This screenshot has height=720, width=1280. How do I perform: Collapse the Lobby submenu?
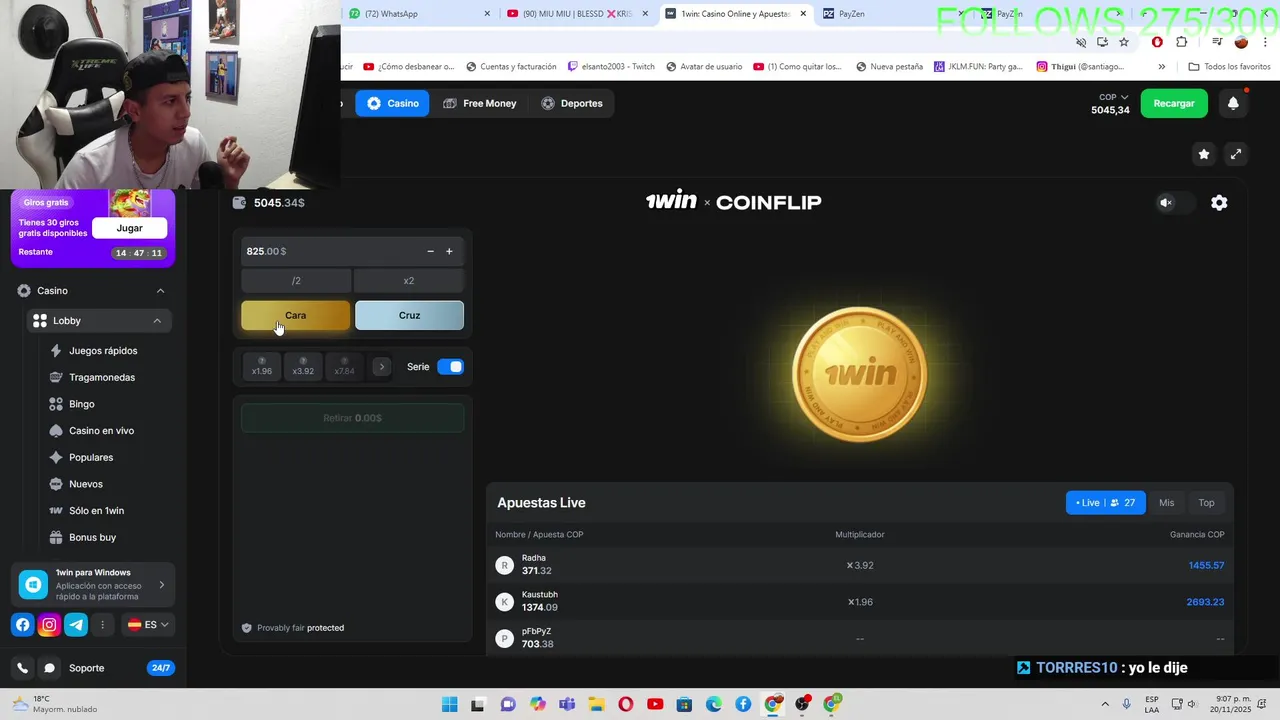[x=157, y=321]
